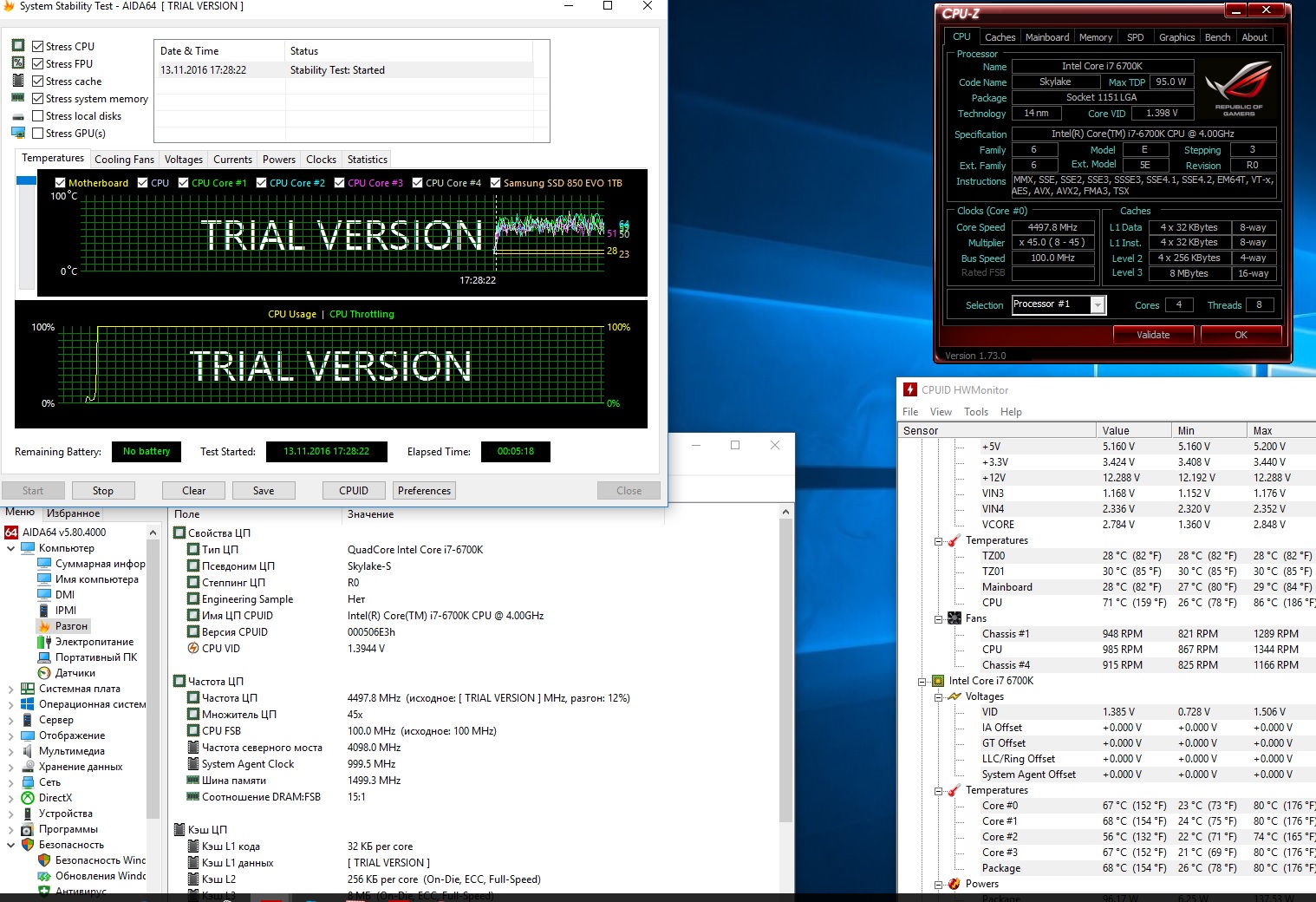Enable the Stress local disks checkbox
Screen dimensions: 1316x902
37,116
